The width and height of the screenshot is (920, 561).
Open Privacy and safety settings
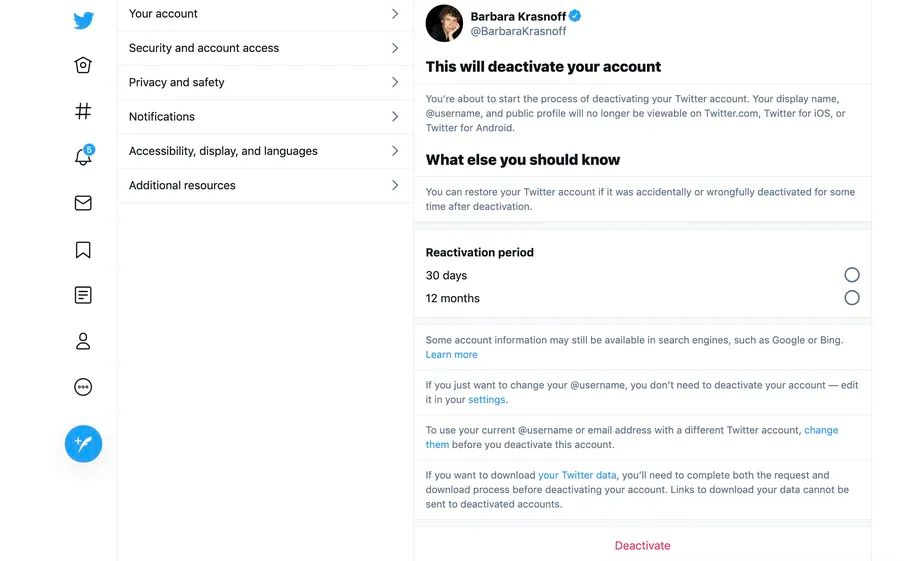coord(177,82)
